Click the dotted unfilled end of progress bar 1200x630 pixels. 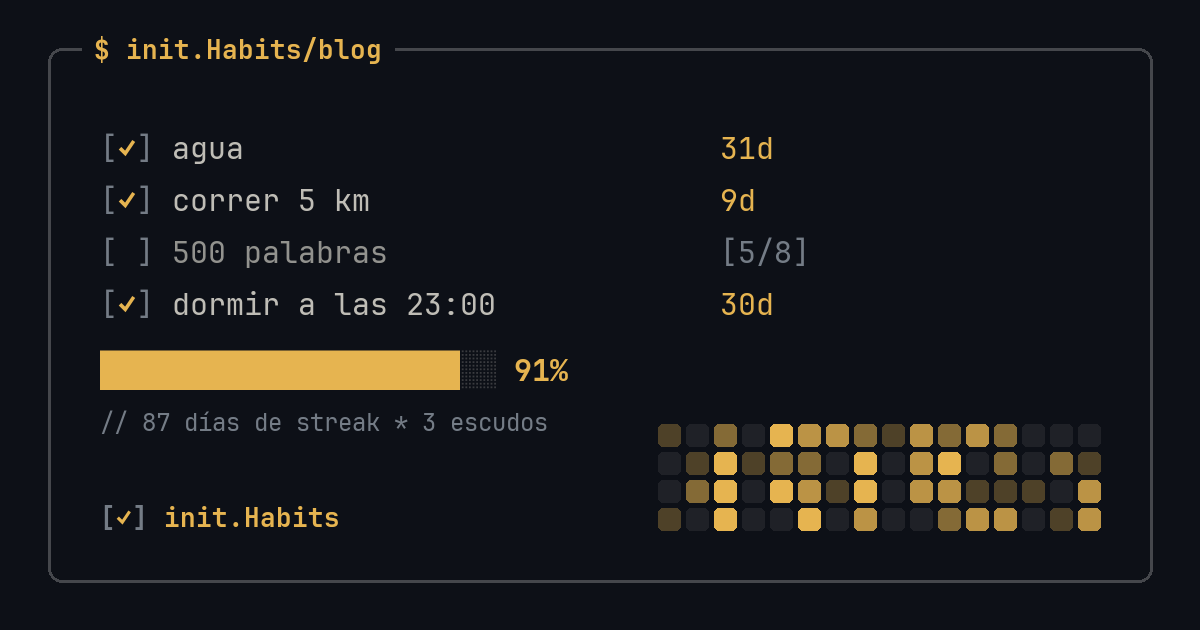[x=478, y=370]
